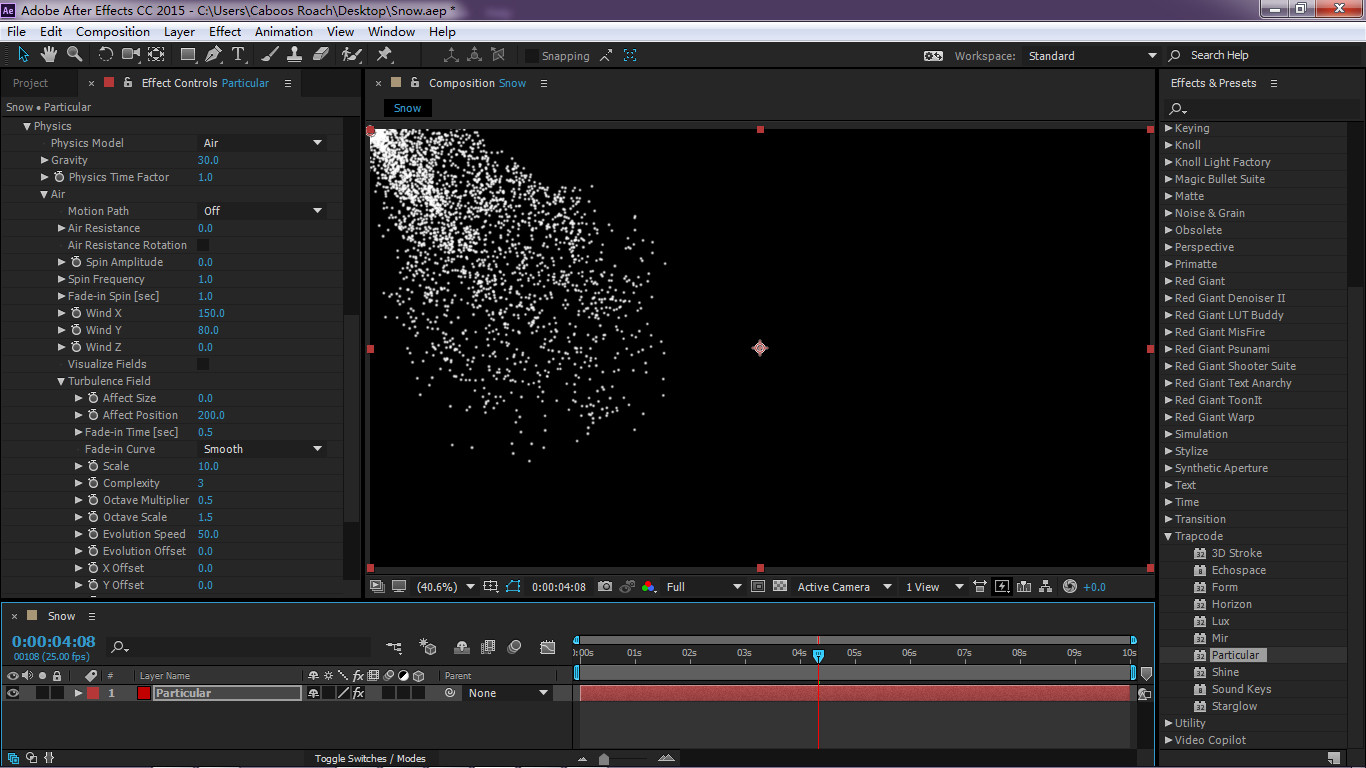The image size is (1366, 768).
Task: Switch to the Project panel tab
Action: [30, 83]
